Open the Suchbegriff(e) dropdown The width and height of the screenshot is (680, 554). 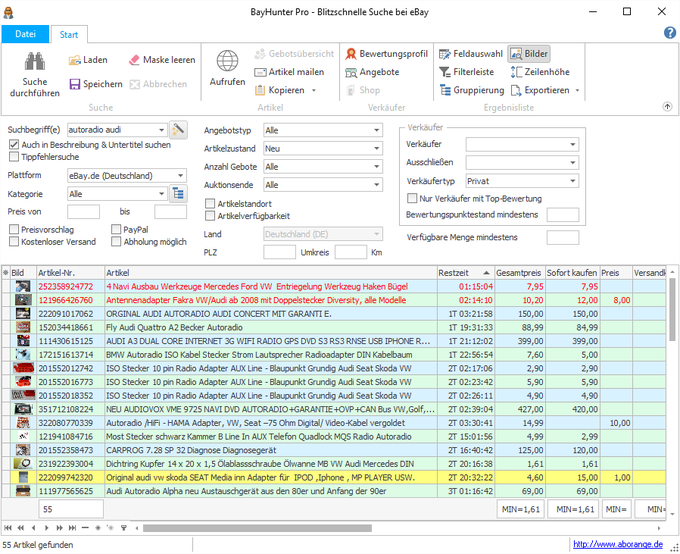click(161, 130)
